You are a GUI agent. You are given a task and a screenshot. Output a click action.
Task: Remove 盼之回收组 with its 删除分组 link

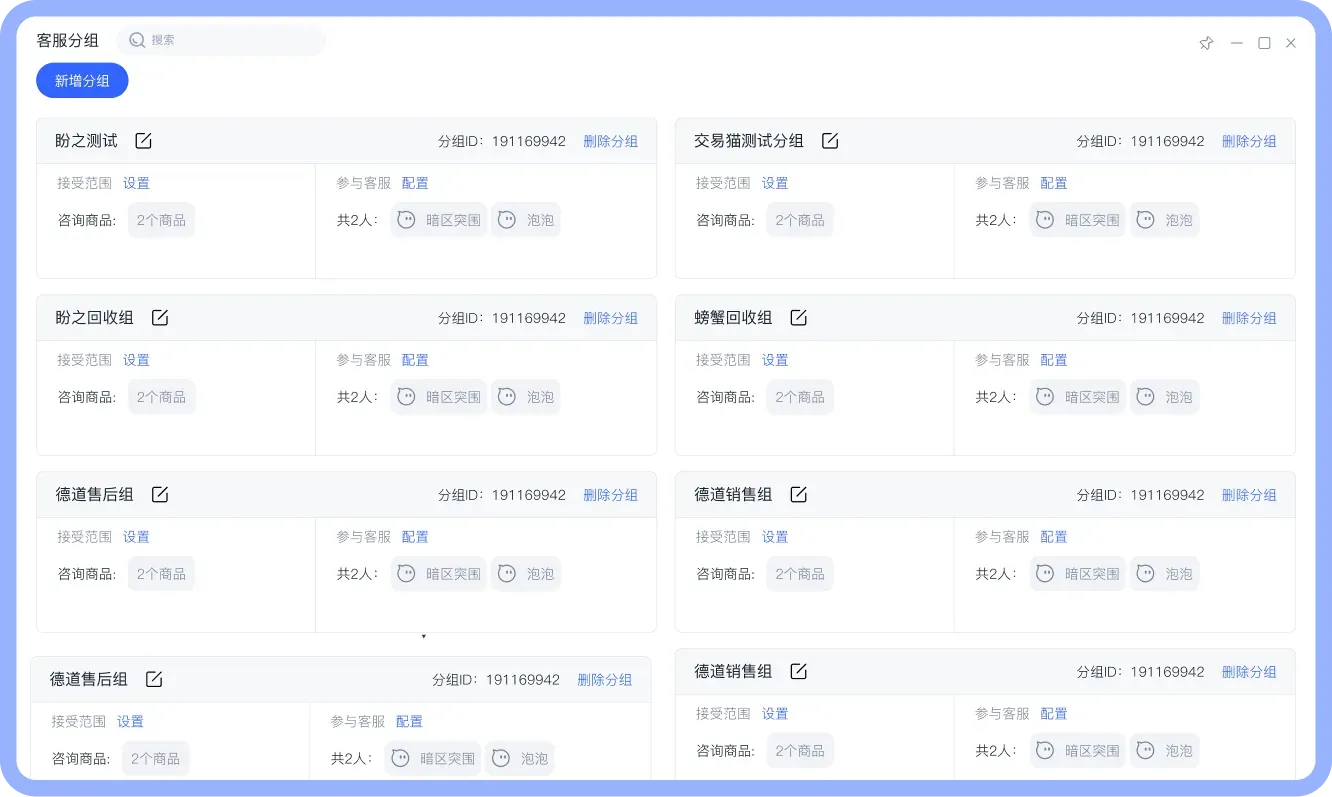pos(610,319)
